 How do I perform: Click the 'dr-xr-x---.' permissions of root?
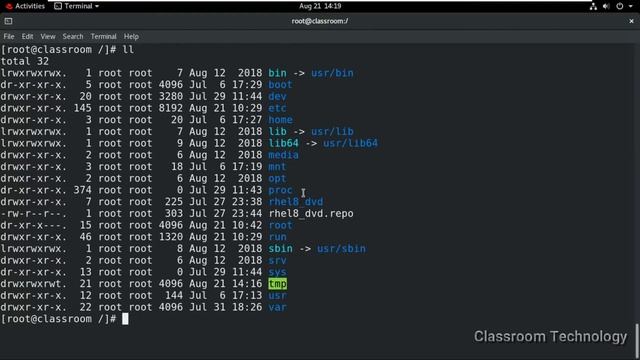point(33,225)
